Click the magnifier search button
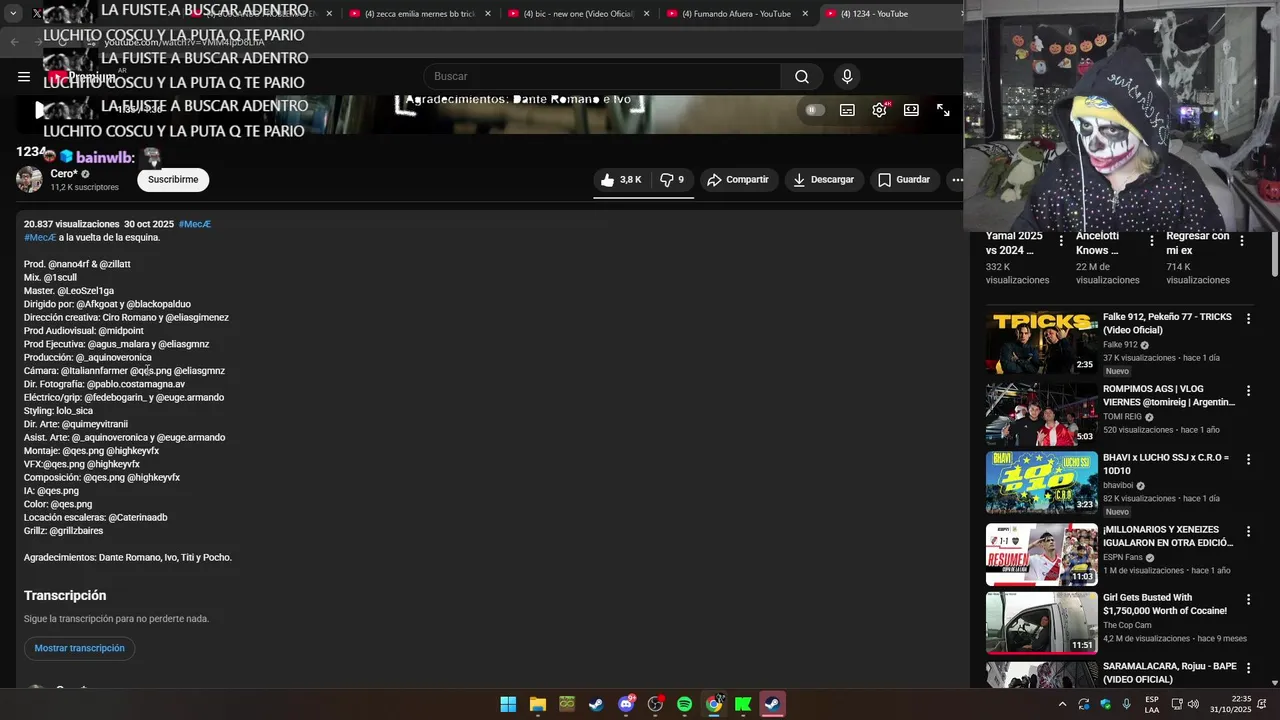Image resolution: width=1280 pixels, height=720 pixels. click(x=802, y=77)
